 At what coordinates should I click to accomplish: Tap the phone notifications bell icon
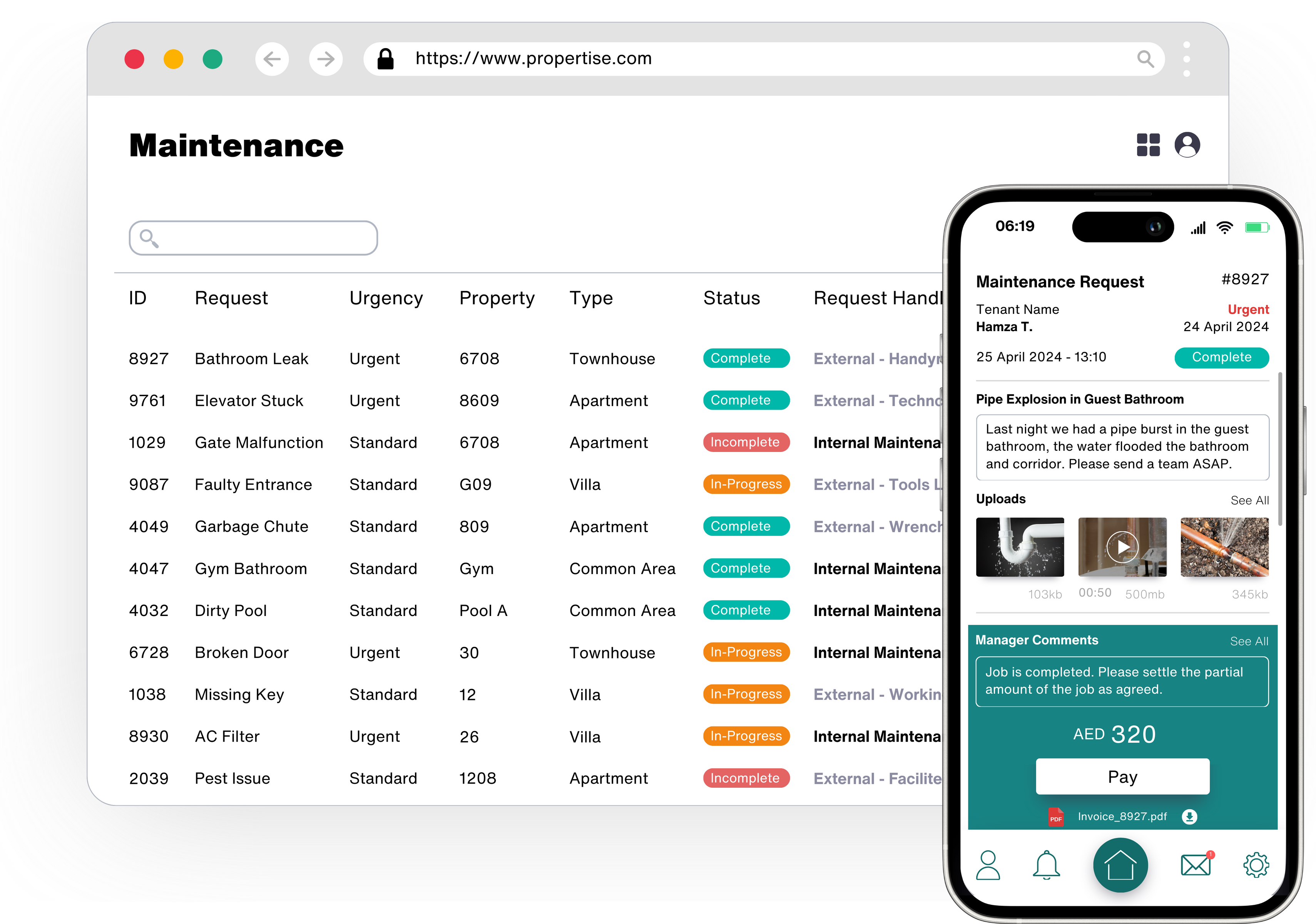(1046, 865)
